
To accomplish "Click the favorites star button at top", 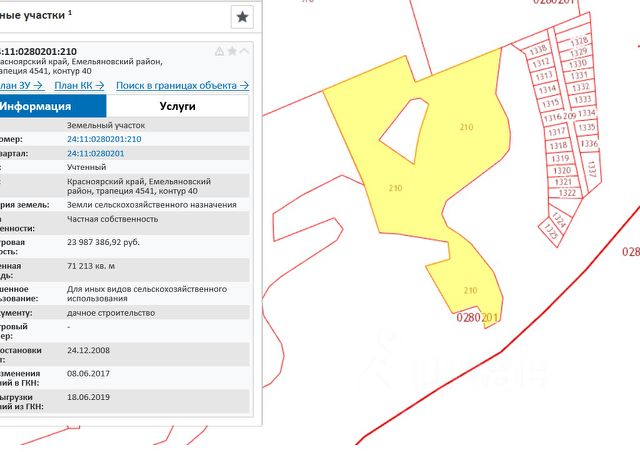I will coord(242,16).
